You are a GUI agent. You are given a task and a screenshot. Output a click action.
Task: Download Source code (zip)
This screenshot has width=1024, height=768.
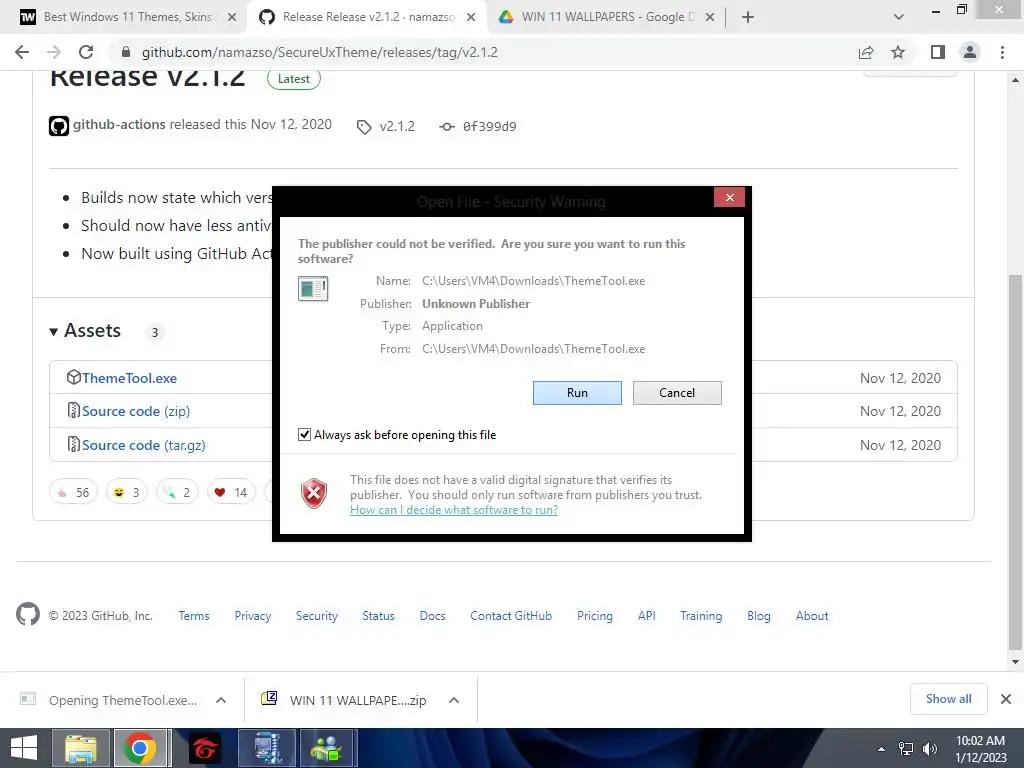[136, 411]
